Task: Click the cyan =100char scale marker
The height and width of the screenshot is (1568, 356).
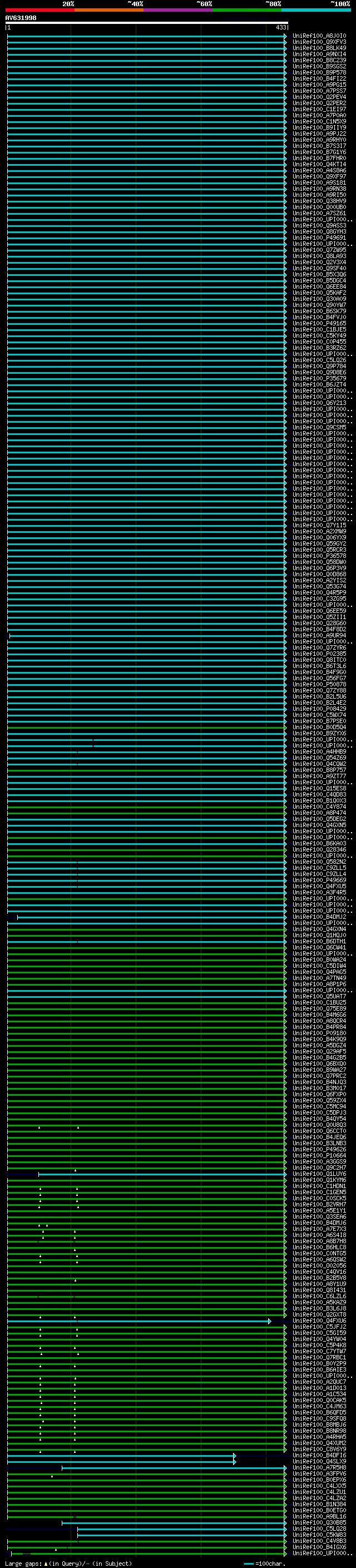Action: click(248, 1563)
